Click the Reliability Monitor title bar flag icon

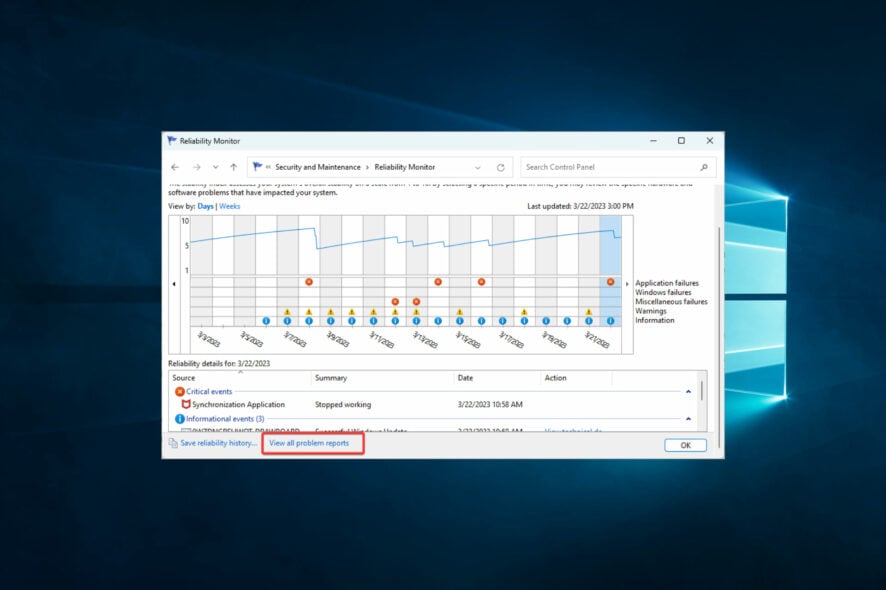pos(172,141)
